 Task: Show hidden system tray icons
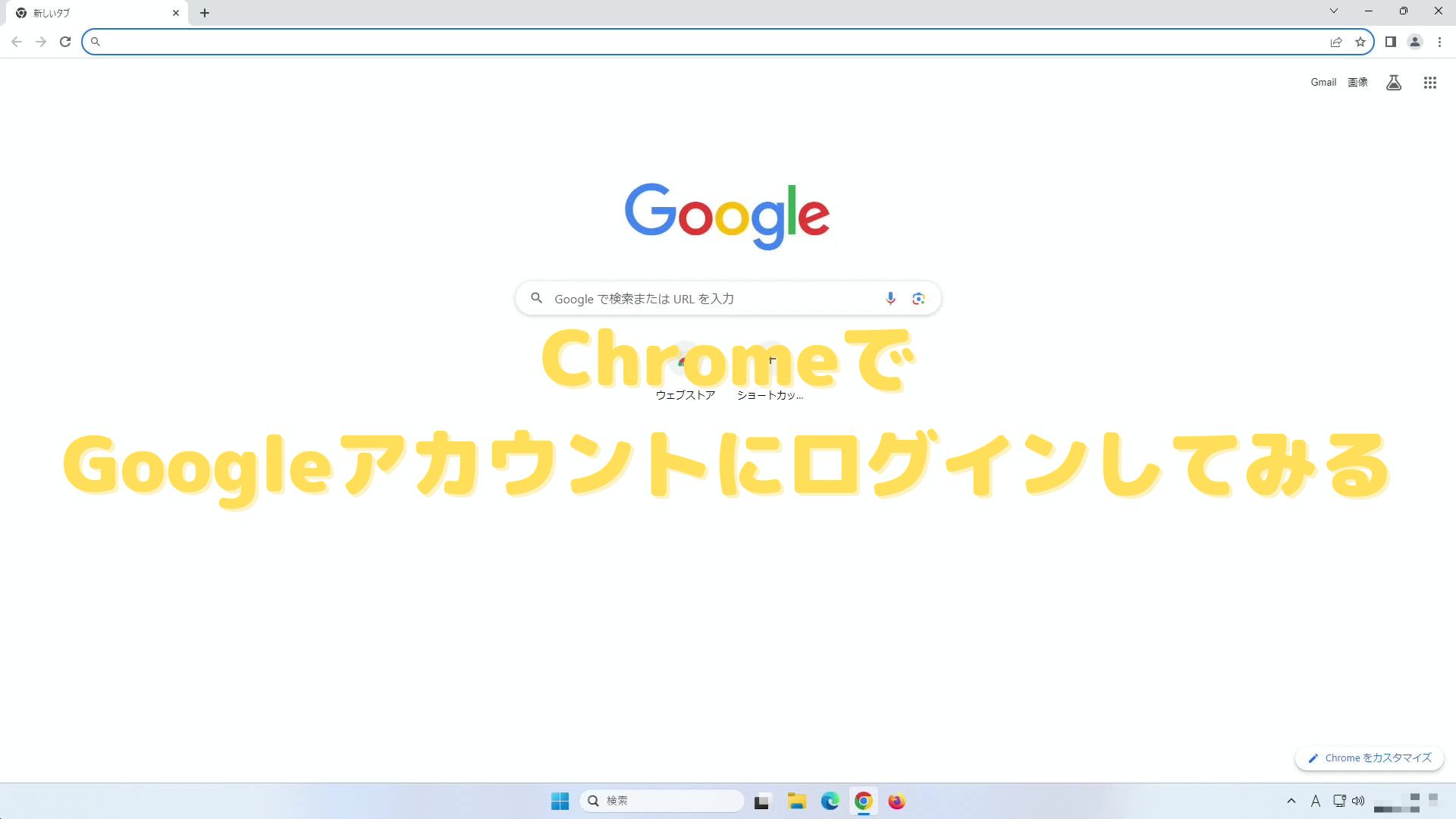1291,801
